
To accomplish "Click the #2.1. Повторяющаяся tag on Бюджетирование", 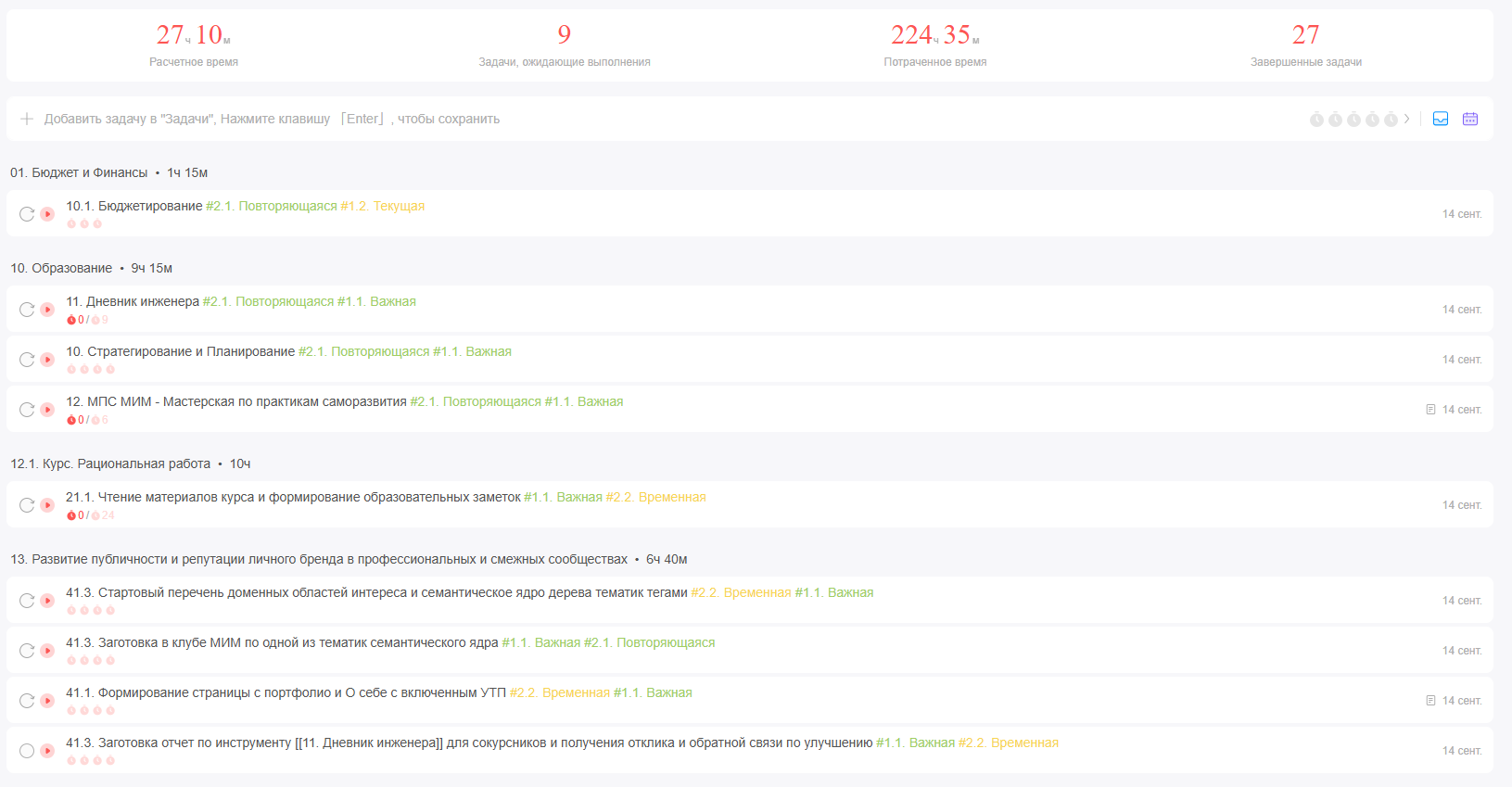I will coord(271,206).
